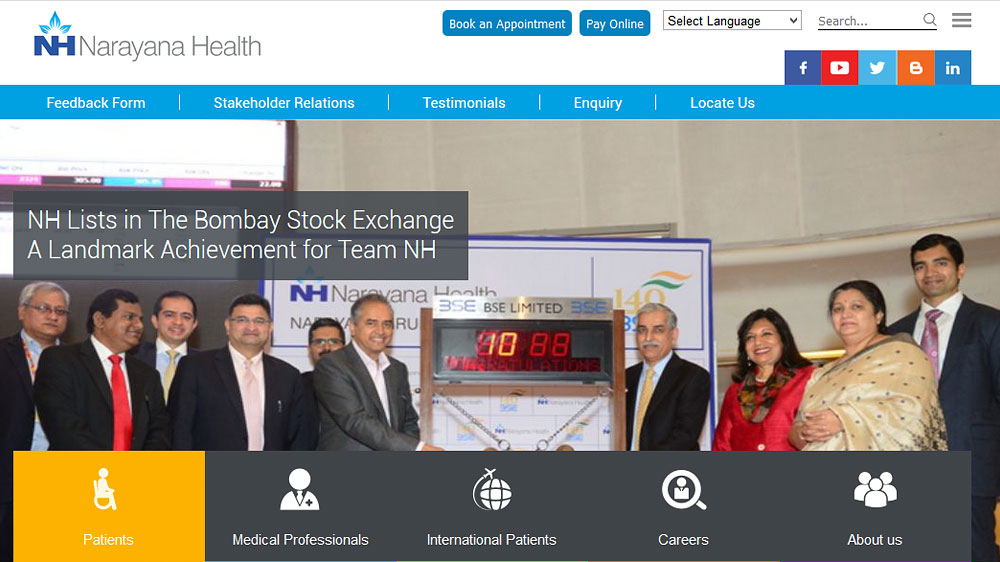Click the Book an Appointment button
Viewport: 1000px width, 562px height.
click(x=507, y=24)
